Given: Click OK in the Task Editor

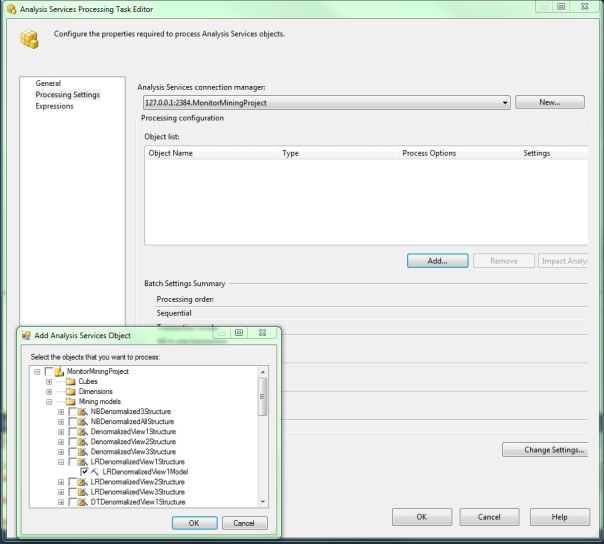Looking at the screenshot, I should coord(422,517).
